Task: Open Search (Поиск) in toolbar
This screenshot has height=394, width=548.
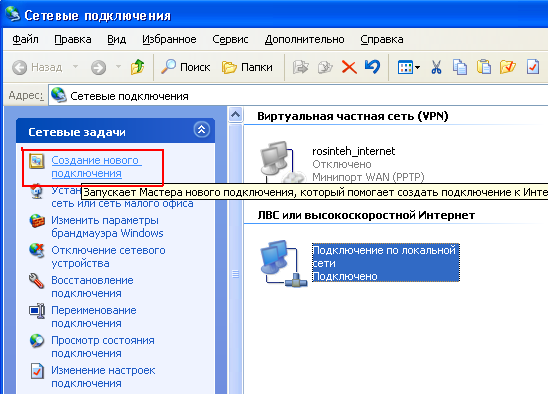Action: (186, 67)
